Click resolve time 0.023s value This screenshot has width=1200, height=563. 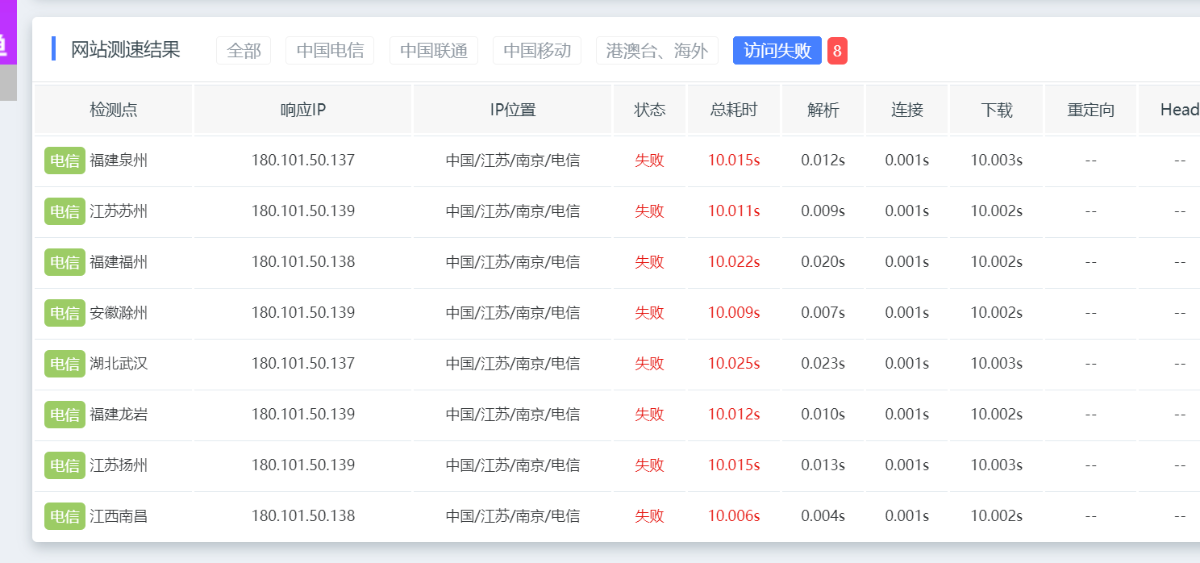click(823, 363)
